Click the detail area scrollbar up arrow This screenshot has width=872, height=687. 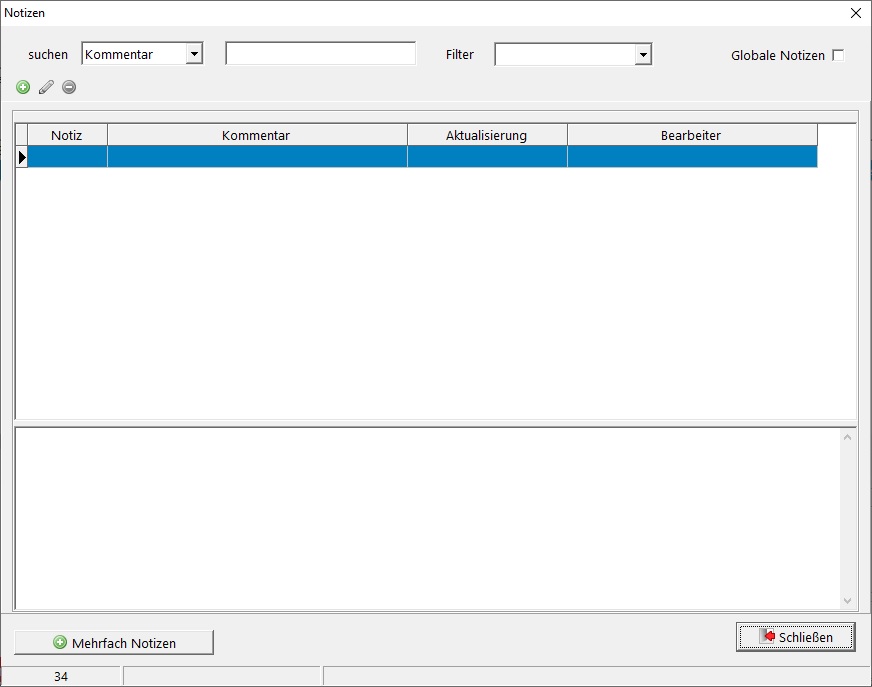(x=848, y=437)
